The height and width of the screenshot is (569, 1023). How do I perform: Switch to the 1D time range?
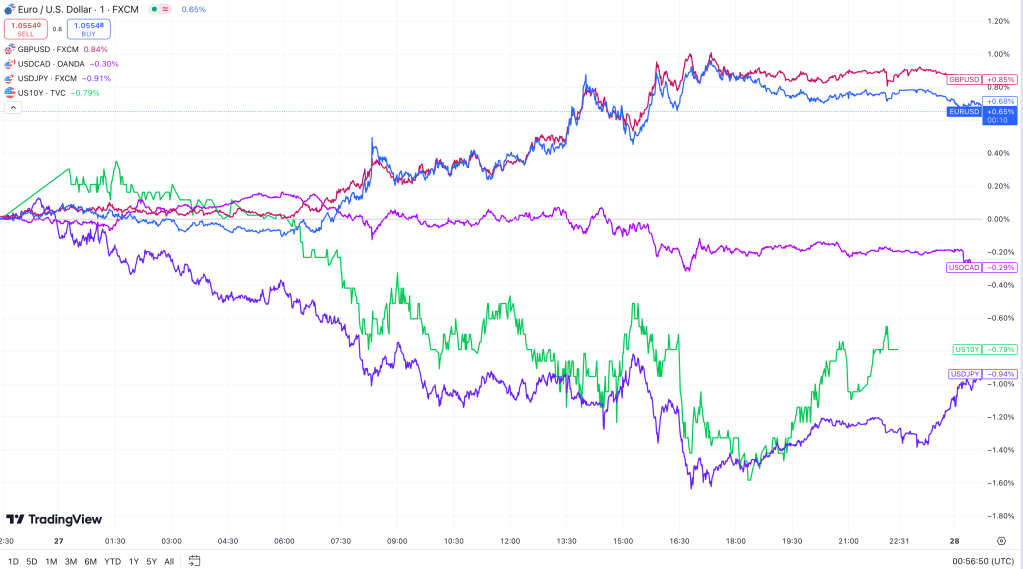[x=13, y=560]
